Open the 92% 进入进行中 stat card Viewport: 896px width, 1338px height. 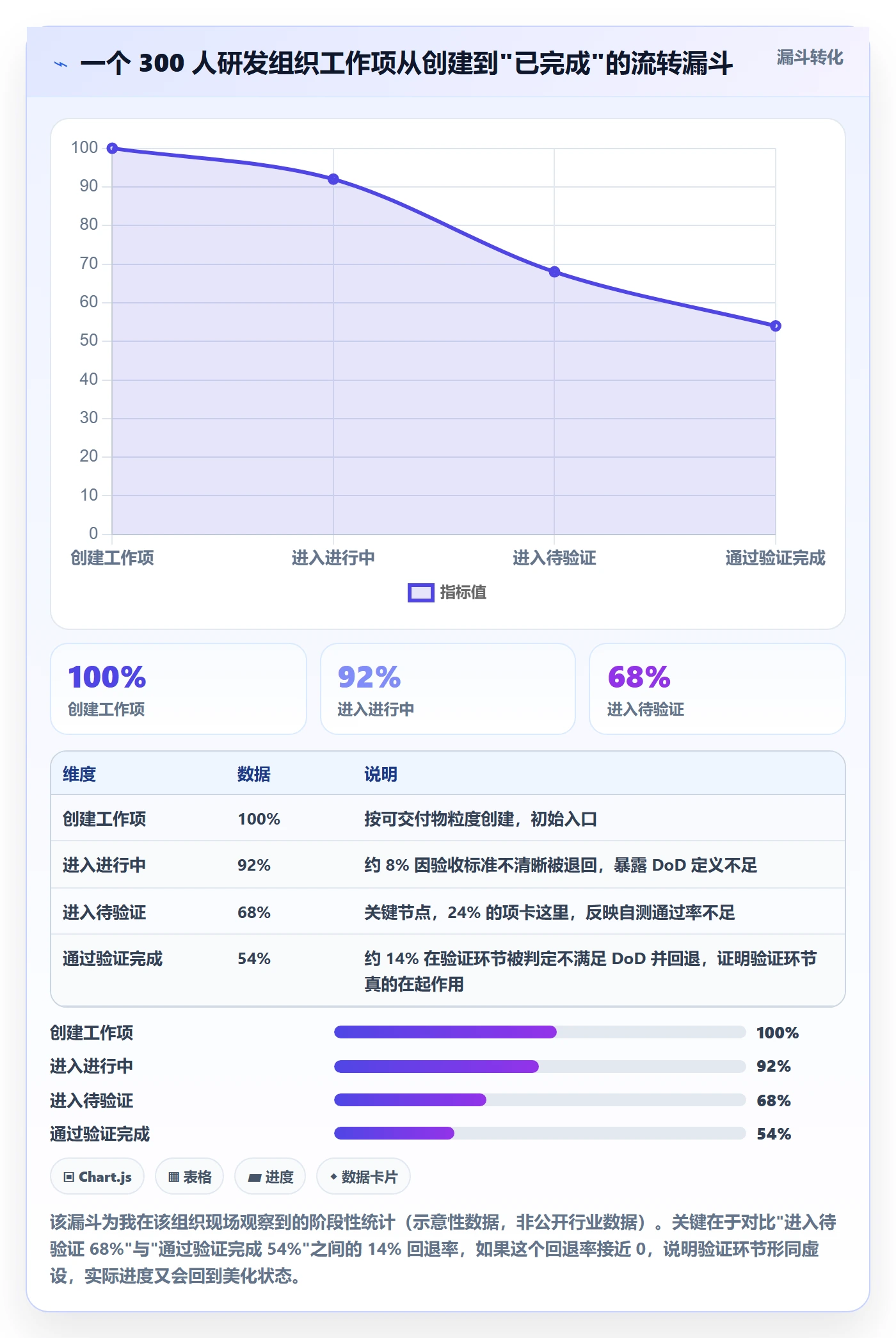448,689
